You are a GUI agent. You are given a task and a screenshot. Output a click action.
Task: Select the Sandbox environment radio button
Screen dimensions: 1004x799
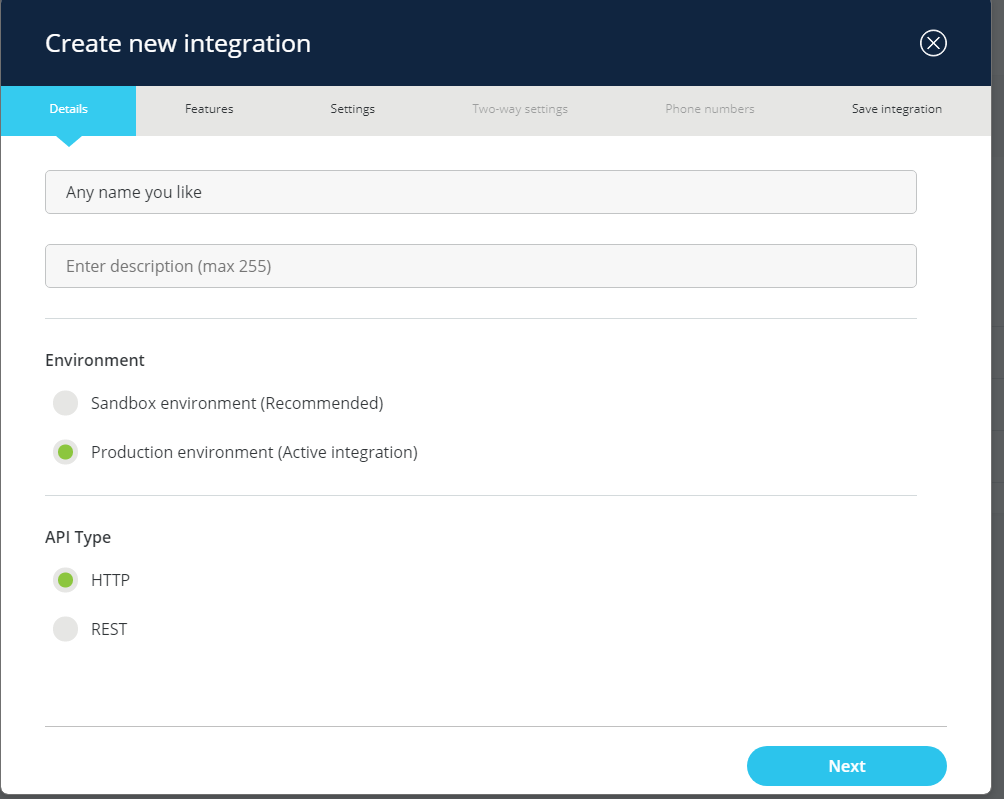65,403
